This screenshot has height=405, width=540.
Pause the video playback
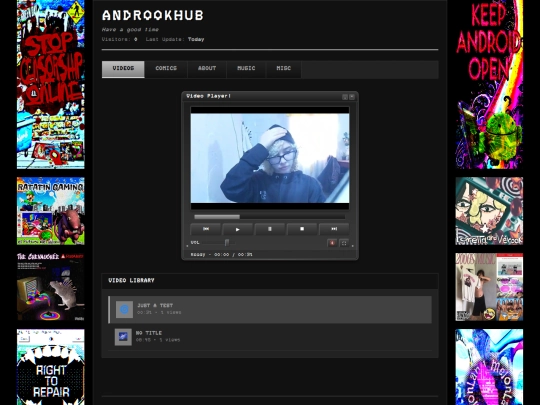(270, 229)
